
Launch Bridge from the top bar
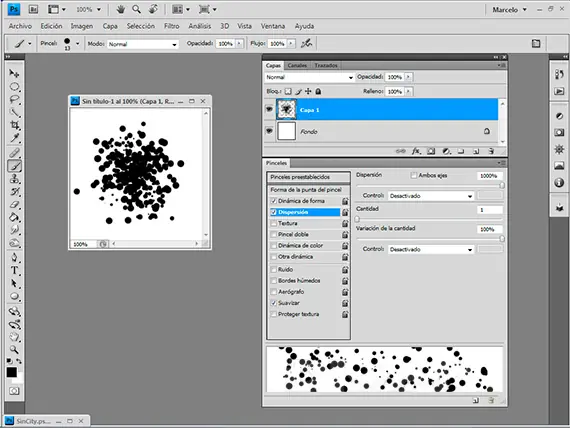coord(33,9)
